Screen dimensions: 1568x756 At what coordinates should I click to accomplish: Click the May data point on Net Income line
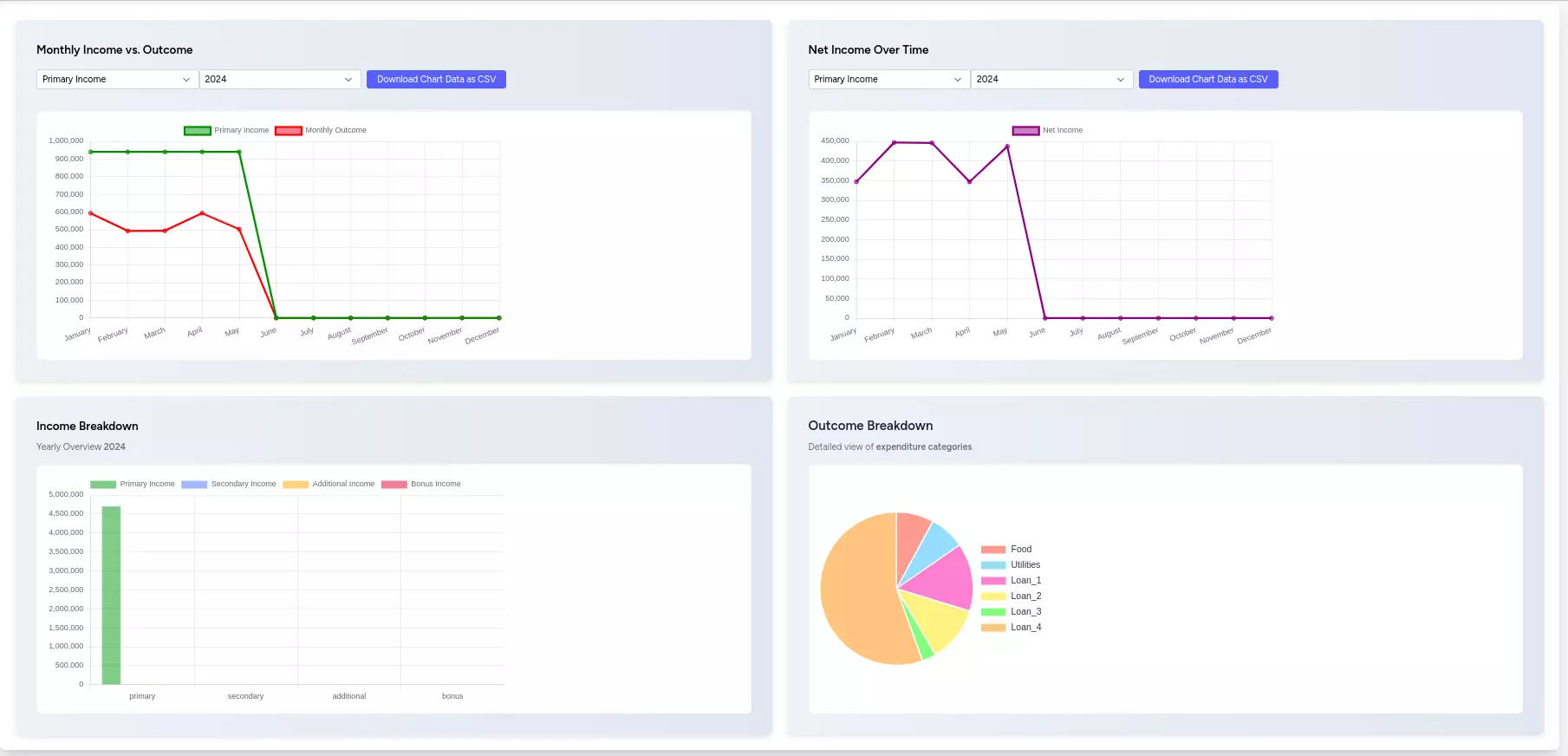point(1006,147)
